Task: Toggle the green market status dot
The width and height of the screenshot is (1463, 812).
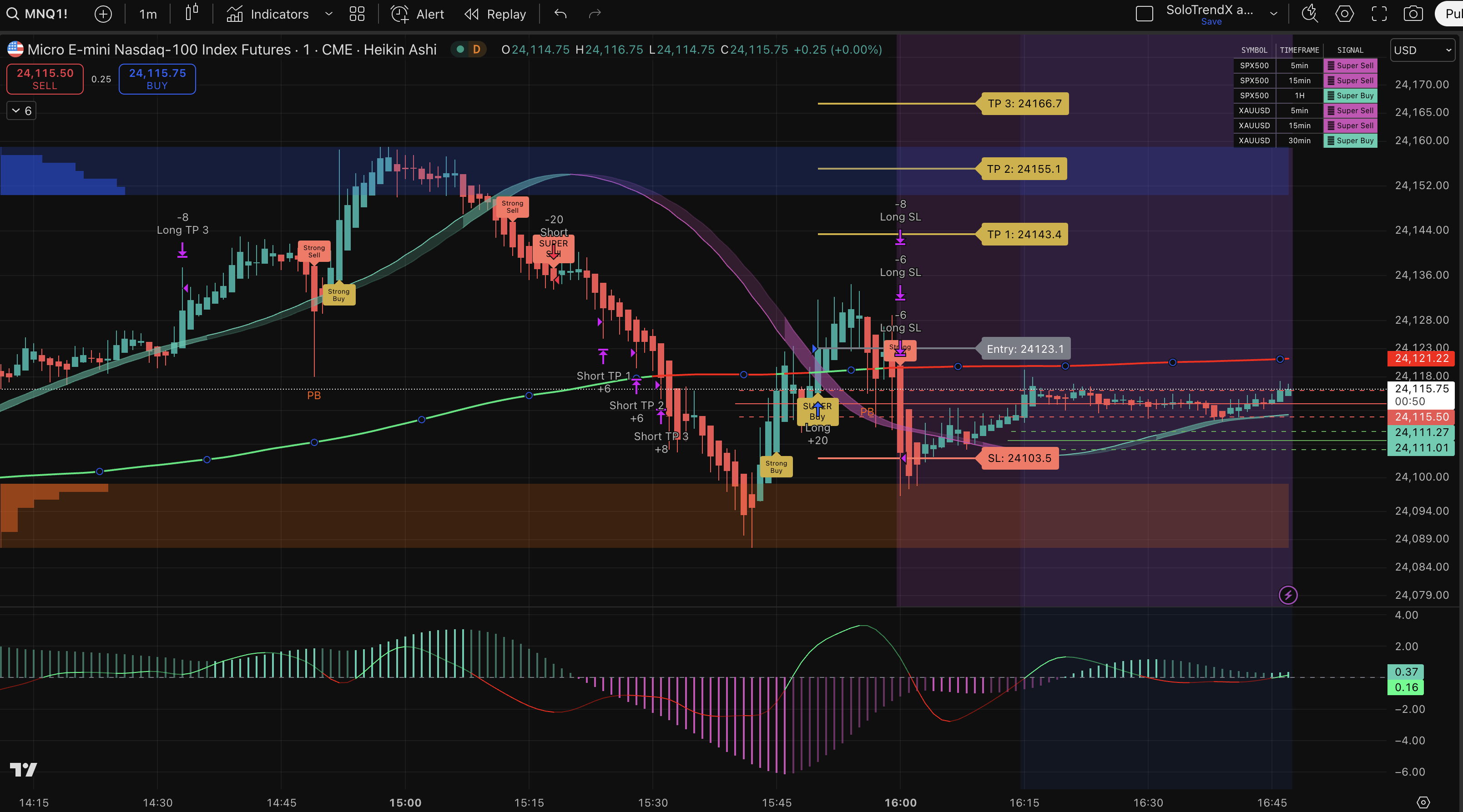Action: (460, 50)
